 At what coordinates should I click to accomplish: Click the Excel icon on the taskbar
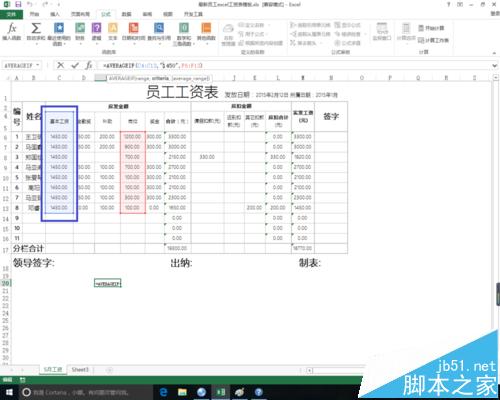click(221, 392)
